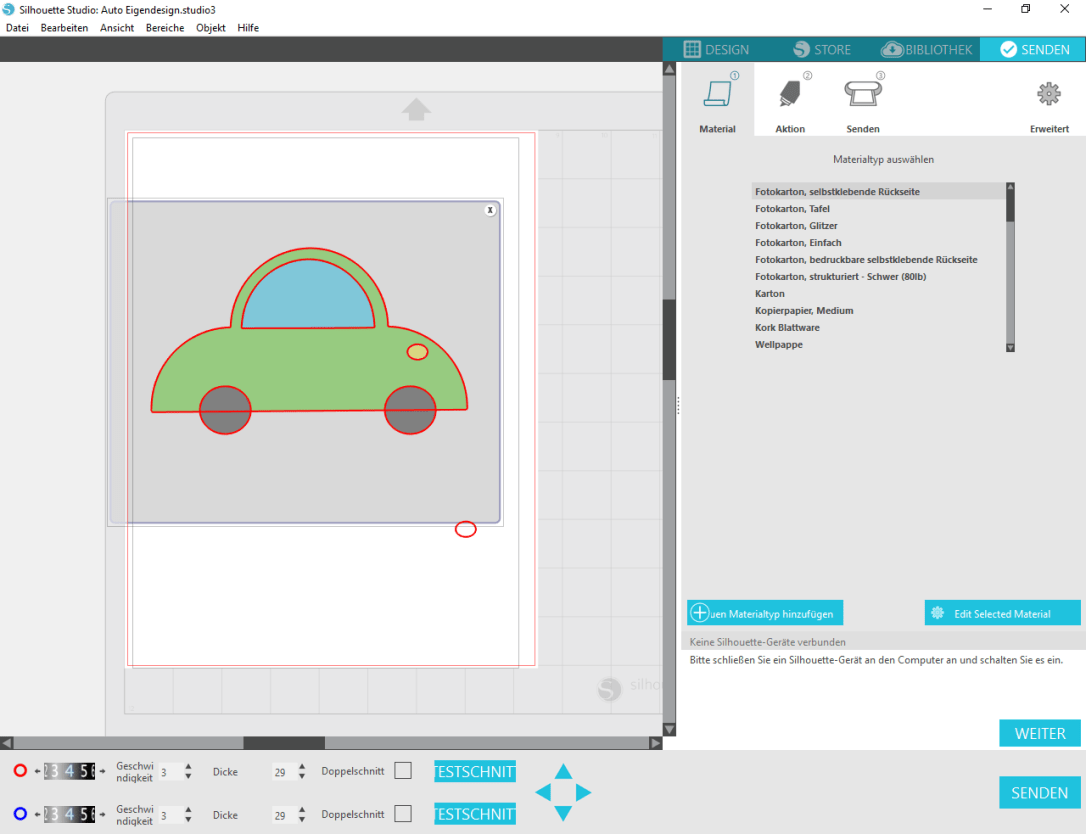Open the Material step icon
This screenshot has height=834, width=1086.
click(x=717, y=95)
